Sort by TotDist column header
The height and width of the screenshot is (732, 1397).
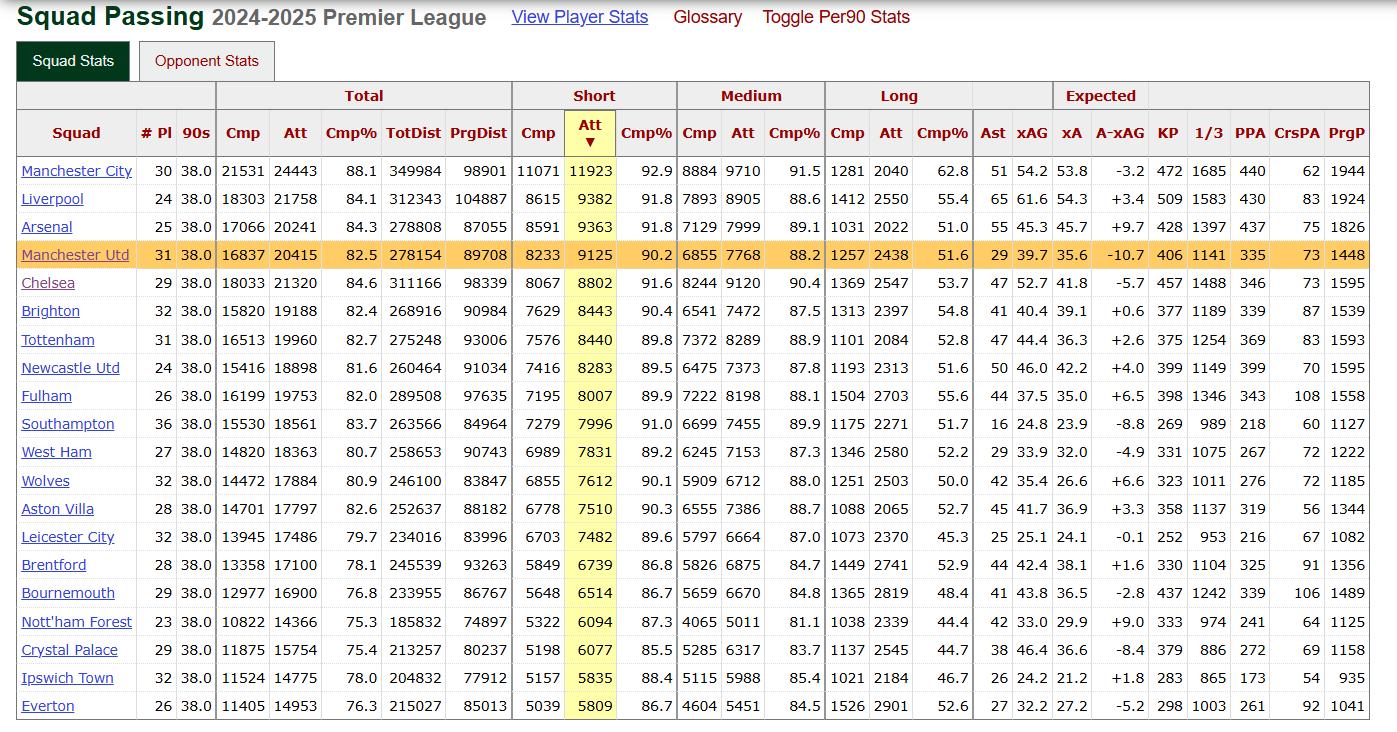[413, 133]
